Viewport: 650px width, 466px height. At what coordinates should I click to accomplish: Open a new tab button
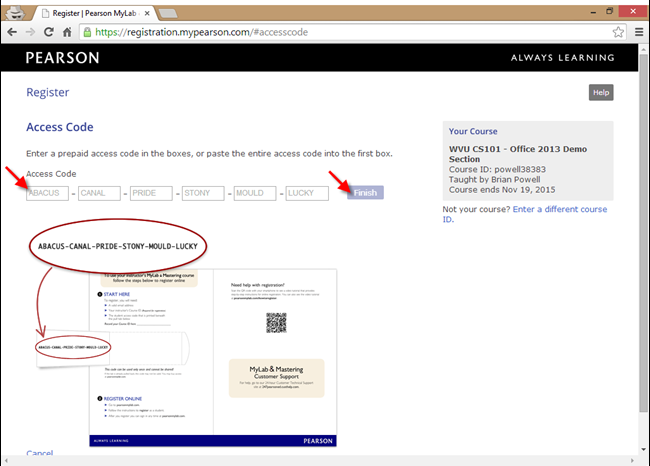click(x=168, y=14)
